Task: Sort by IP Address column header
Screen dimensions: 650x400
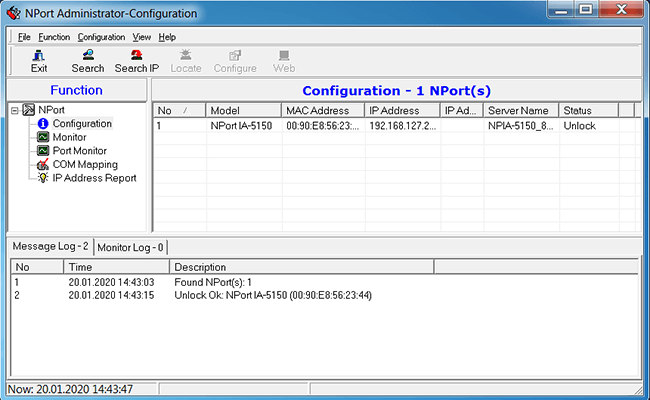Action: (x=403, y=111)
